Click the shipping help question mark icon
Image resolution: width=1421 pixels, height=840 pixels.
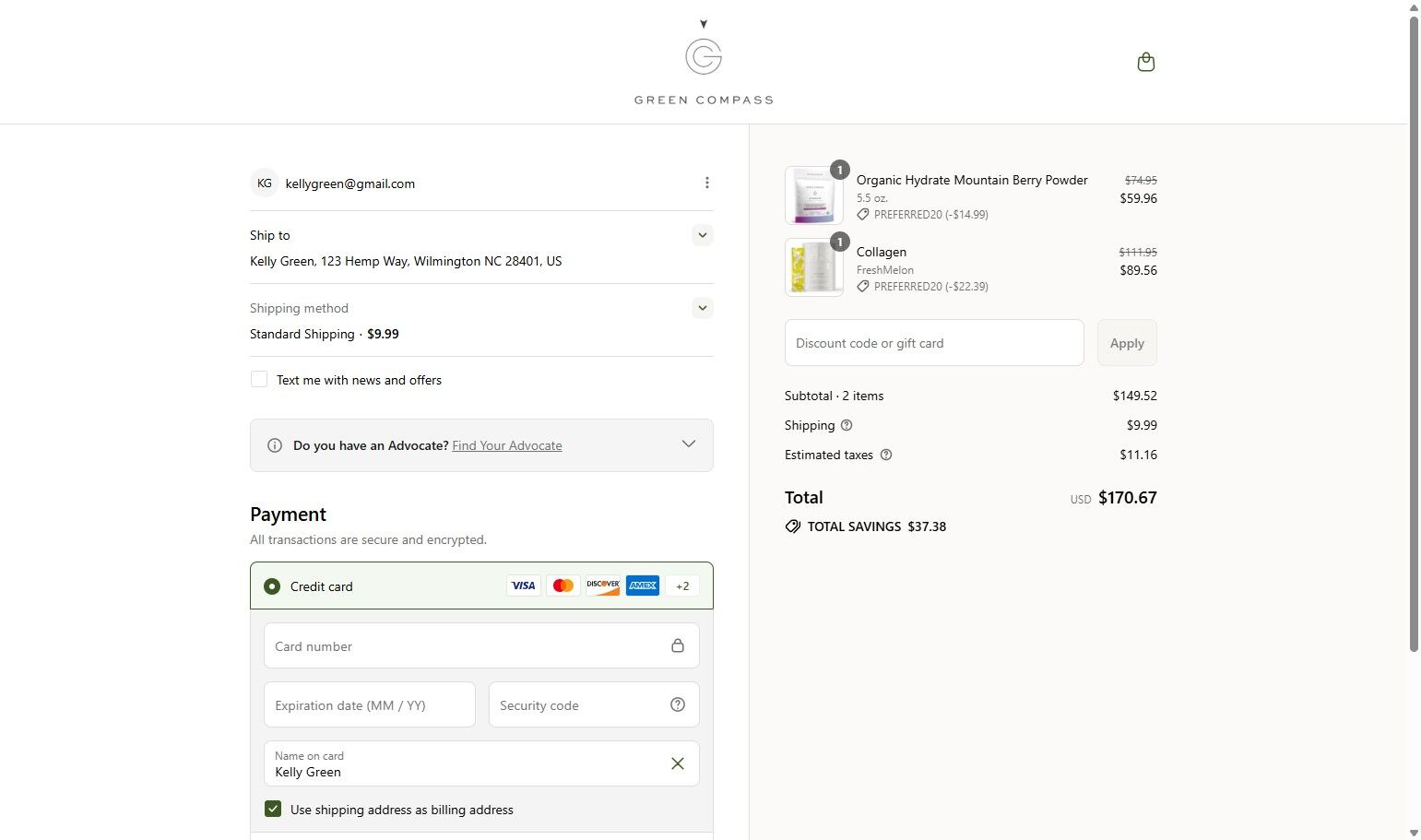847,425
